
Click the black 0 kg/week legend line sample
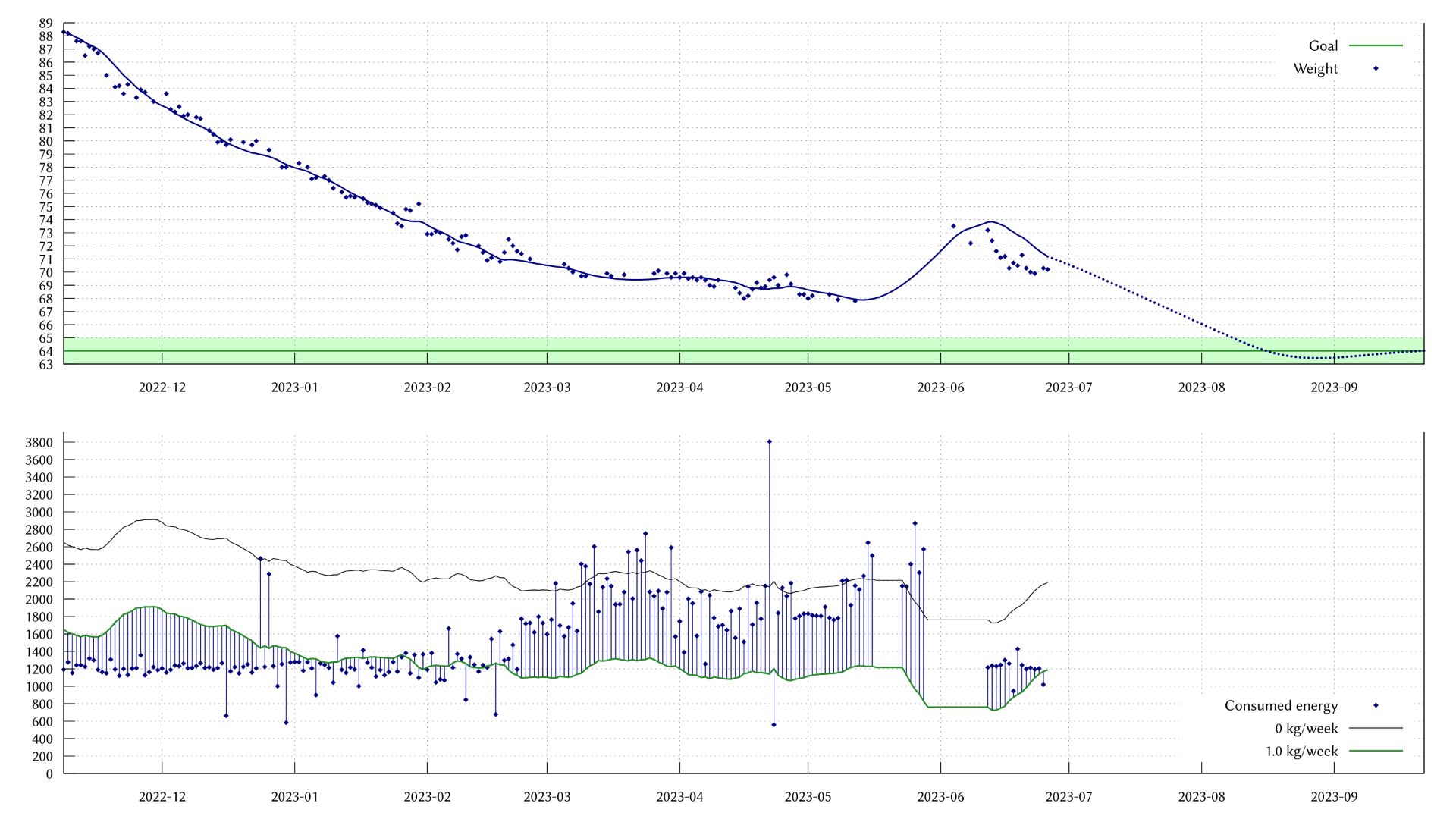pos(1376,728)
